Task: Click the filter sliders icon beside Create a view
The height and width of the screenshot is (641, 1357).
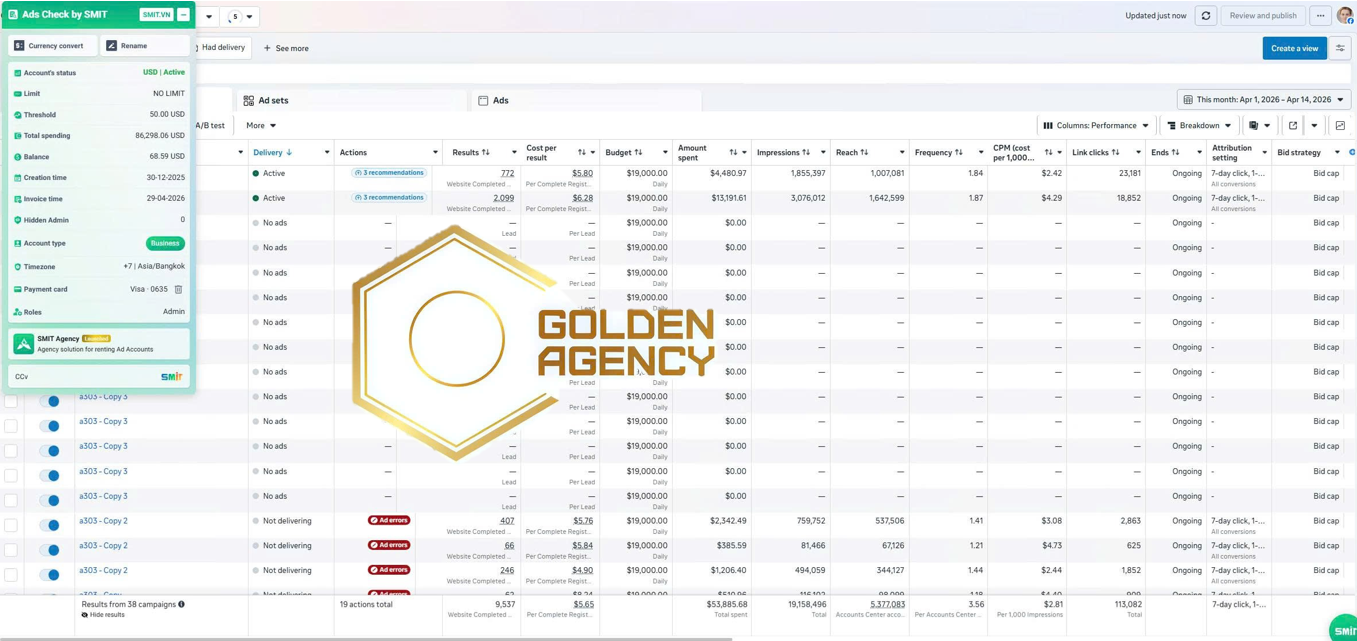Action: (1340, 48)
